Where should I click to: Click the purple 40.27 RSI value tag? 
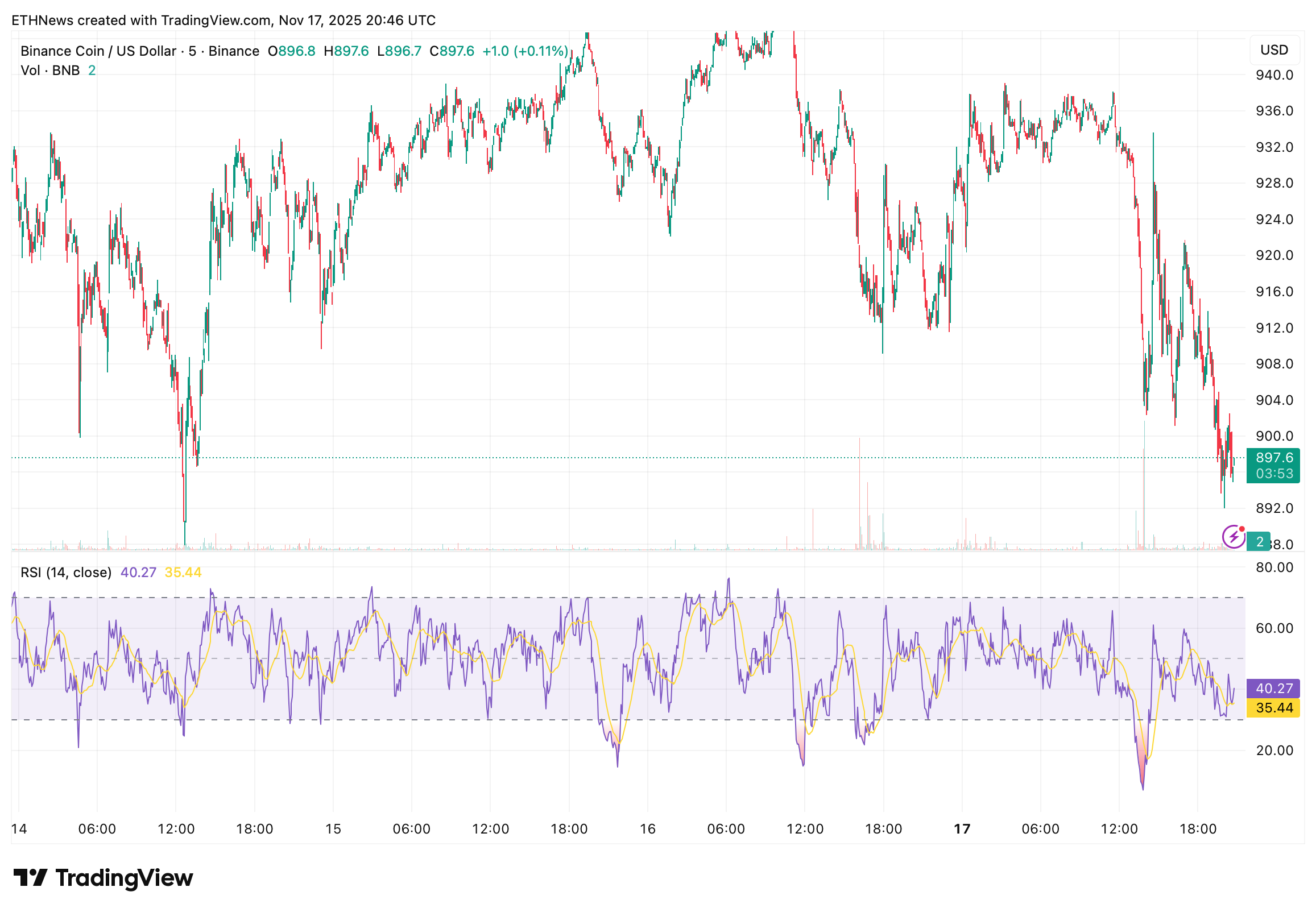coord(1273,689)
